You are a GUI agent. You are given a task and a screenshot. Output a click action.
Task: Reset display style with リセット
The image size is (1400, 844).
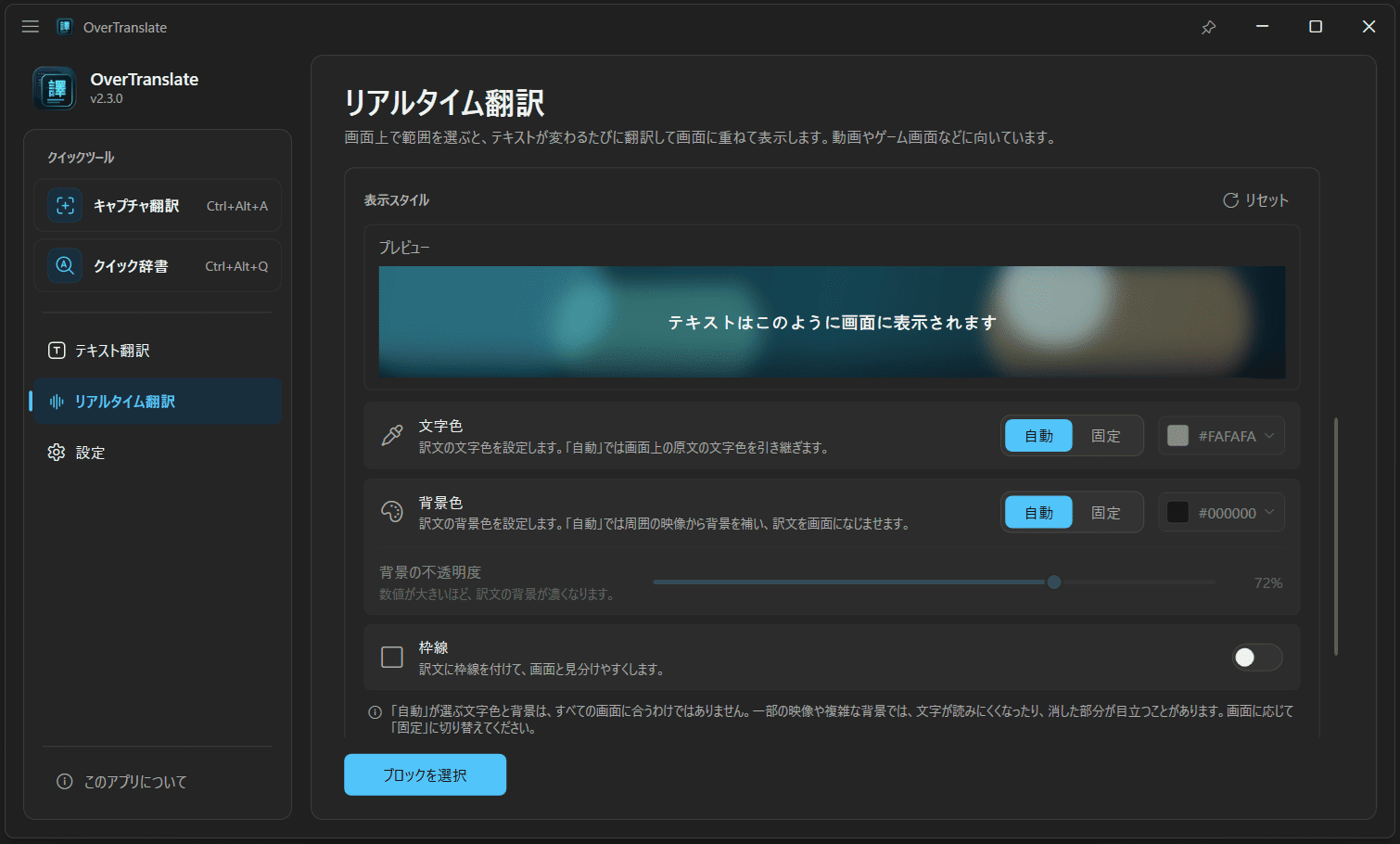(1255, 200)
